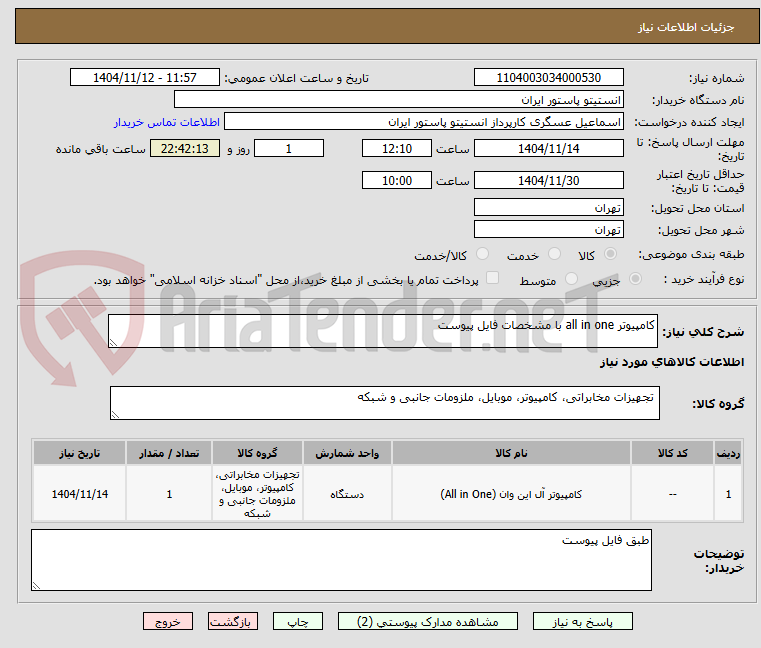Click the واحد شمارش column header
Viewport: 761px width, 648px height.
(347, 453)
